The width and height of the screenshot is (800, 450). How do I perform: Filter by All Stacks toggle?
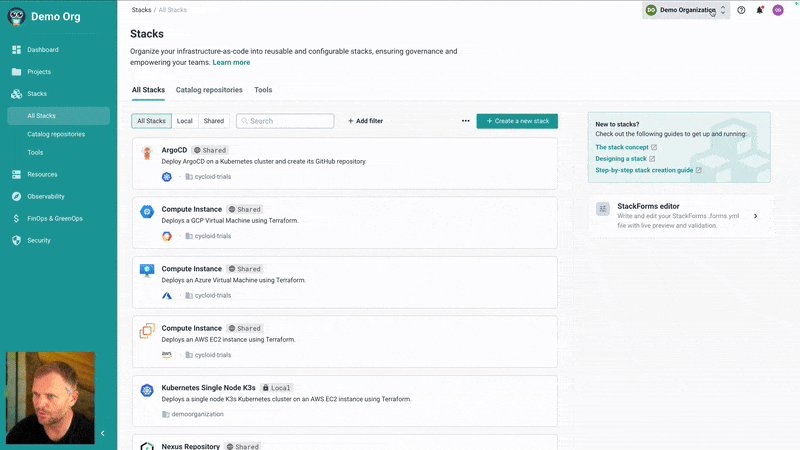point(152,121)
